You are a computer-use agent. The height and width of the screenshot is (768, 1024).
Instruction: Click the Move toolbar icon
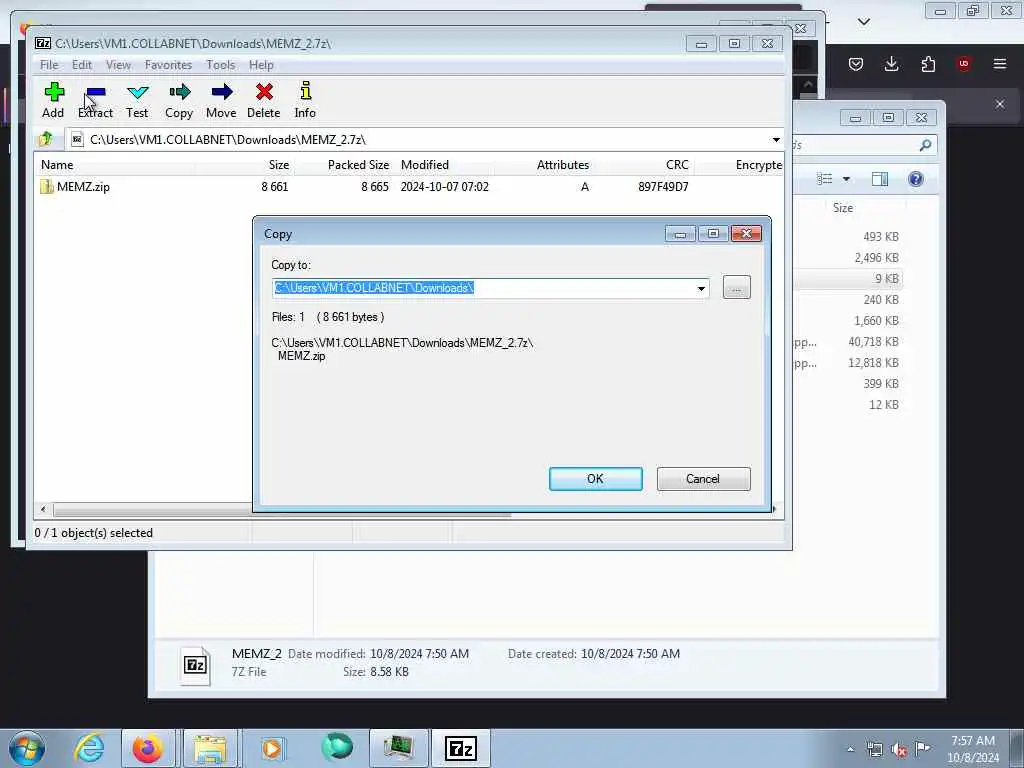[221, 100]
